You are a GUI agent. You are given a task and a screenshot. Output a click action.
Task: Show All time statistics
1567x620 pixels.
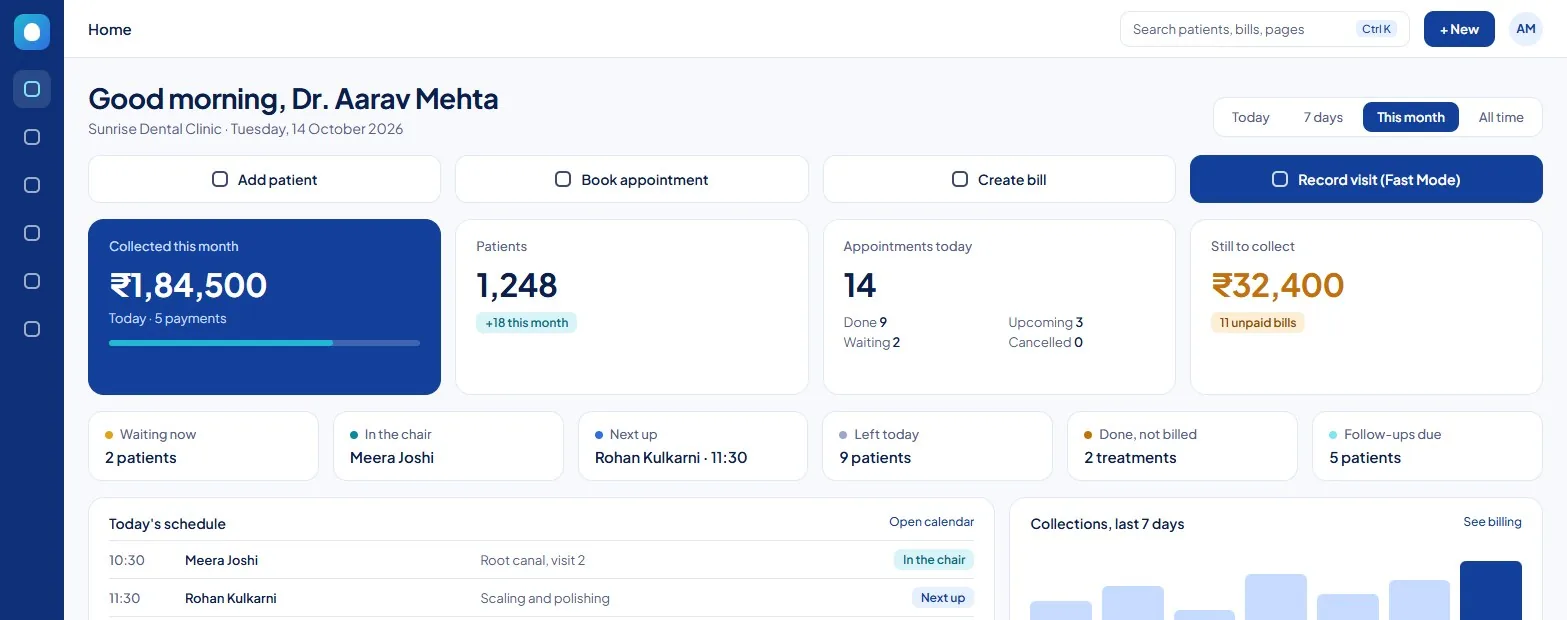(1501, 117)
